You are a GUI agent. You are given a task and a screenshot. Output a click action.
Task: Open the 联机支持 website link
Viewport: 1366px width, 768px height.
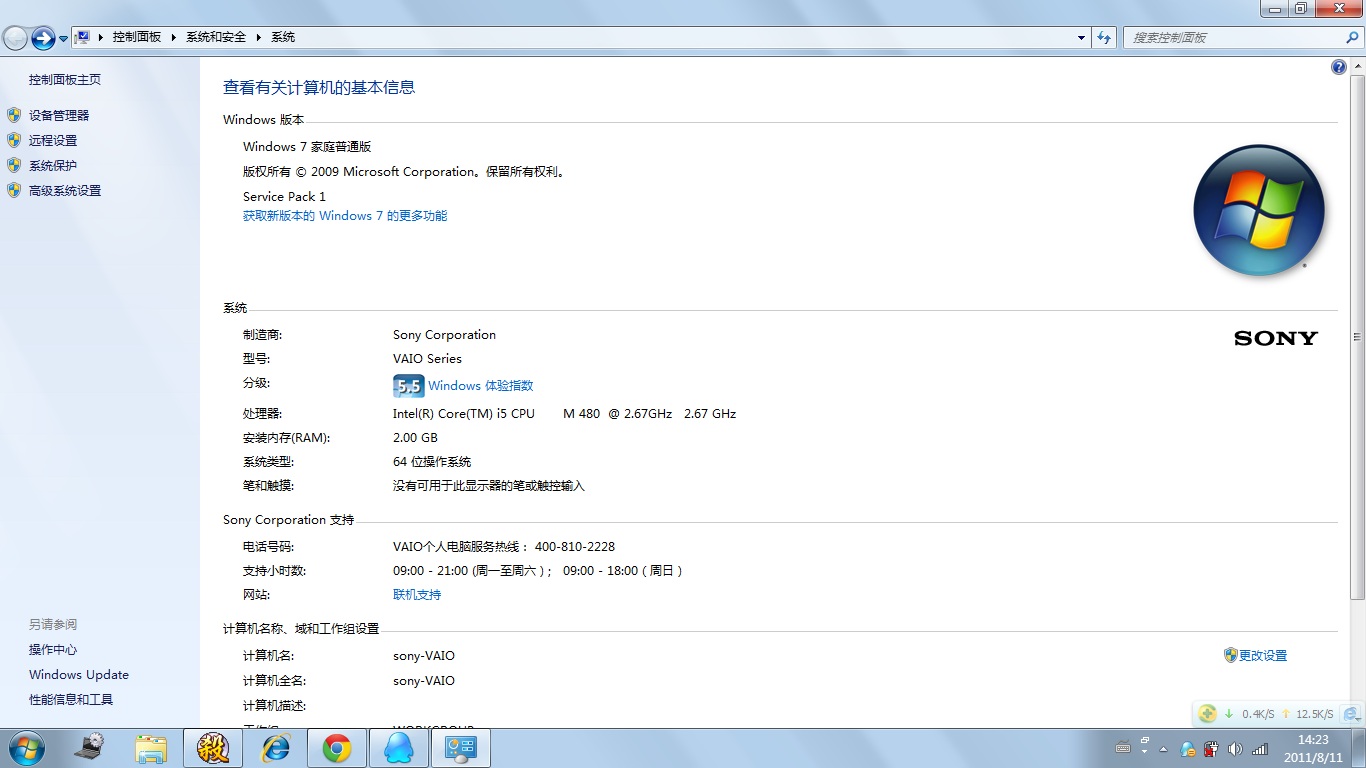pyautogui.click(x=417, y=595)
